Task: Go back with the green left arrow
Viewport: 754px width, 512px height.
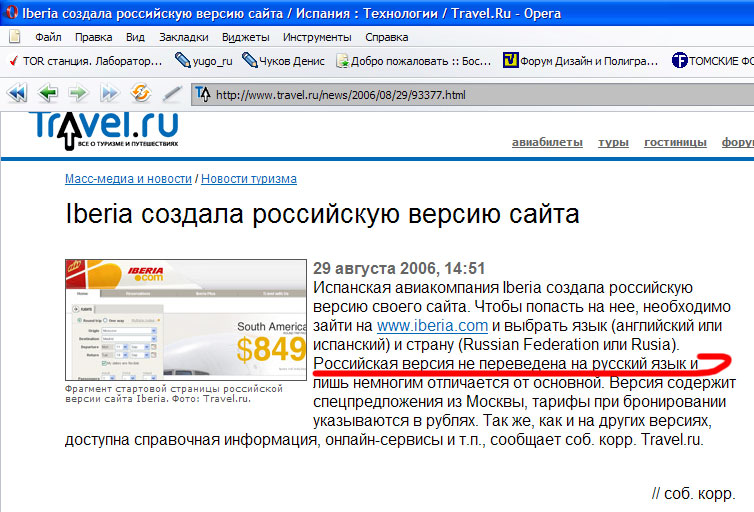Action: tap(48, 93)
